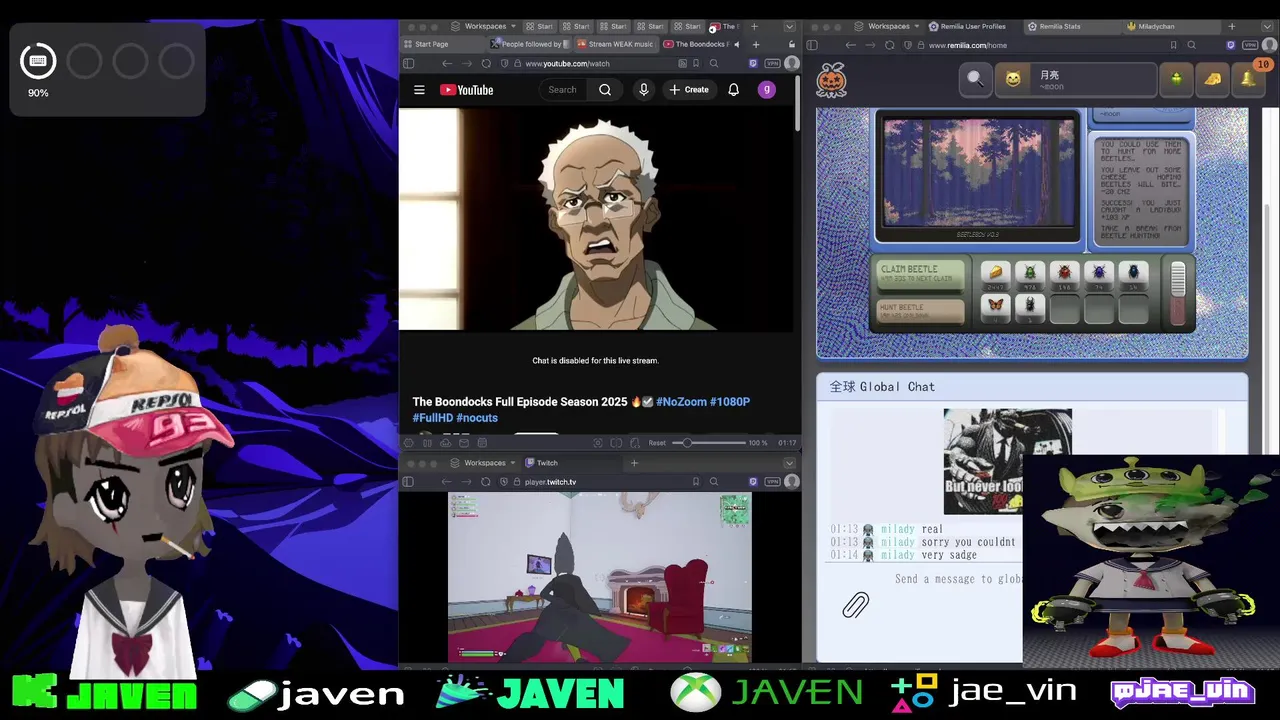The height and width of the screenshot is (720, 1280).
Task: Open the #1080P hashtag link
Action: pyautogui.click(x=730, y=402)
